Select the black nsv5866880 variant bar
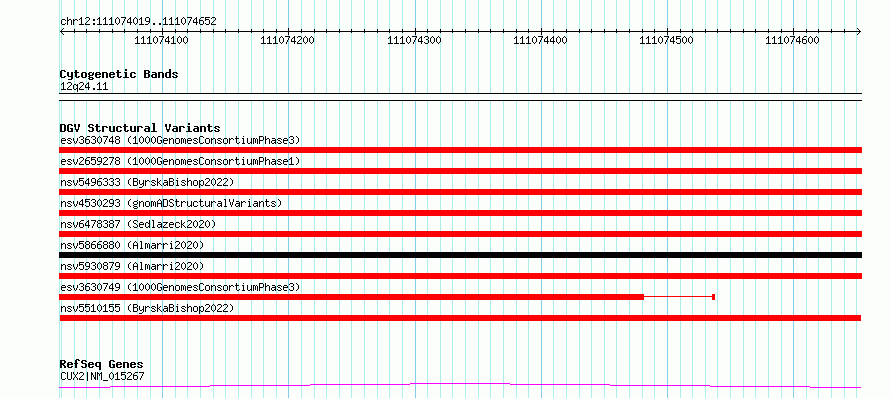 pyautogui.click(x=461, y=255)
